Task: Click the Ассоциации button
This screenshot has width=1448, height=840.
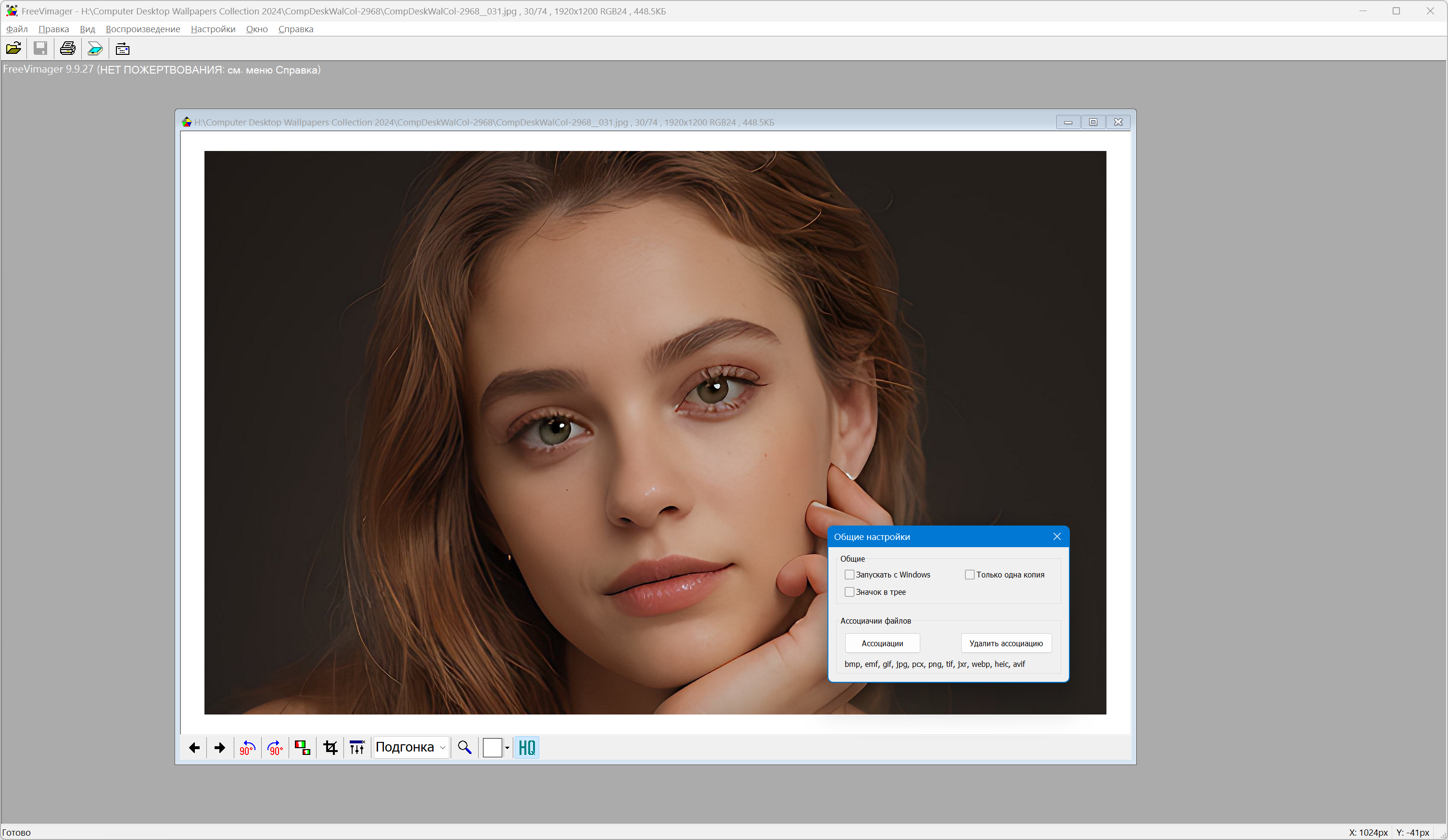Action: coord(882,644)
